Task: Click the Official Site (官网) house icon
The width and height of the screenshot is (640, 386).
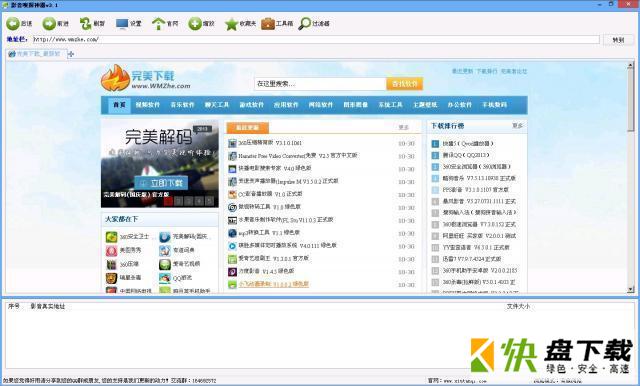Action: [x=158, y=24]
